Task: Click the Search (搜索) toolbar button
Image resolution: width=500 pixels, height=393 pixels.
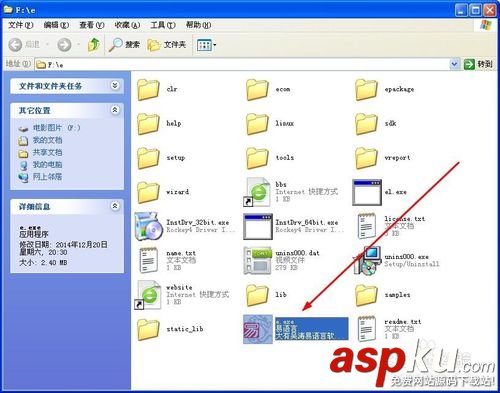Action: pyautogui.click(x=124, y=44)
